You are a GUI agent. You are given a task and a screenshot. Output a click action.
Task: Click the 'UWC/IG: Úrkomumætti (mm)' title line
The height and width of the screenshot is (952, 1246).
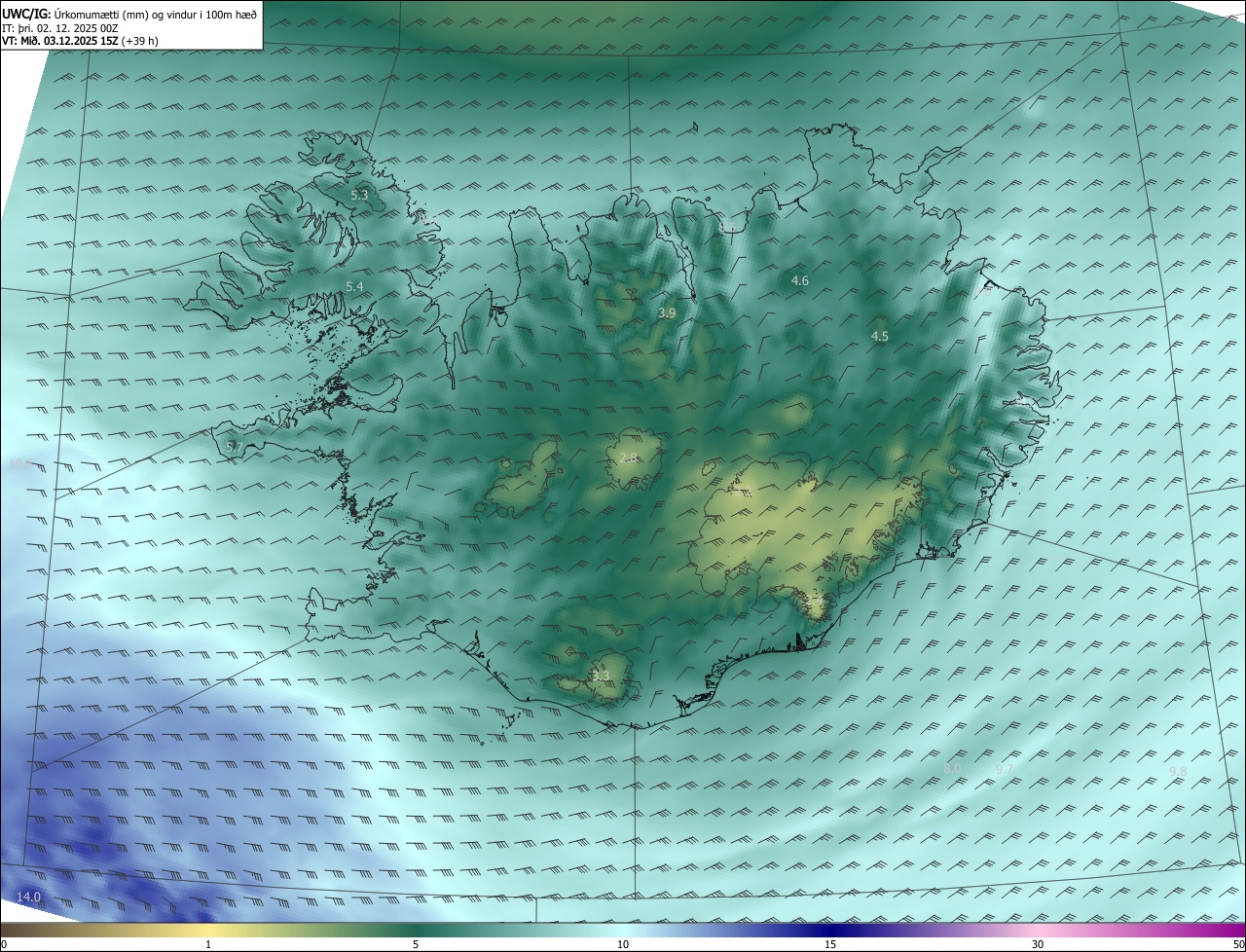129,15
